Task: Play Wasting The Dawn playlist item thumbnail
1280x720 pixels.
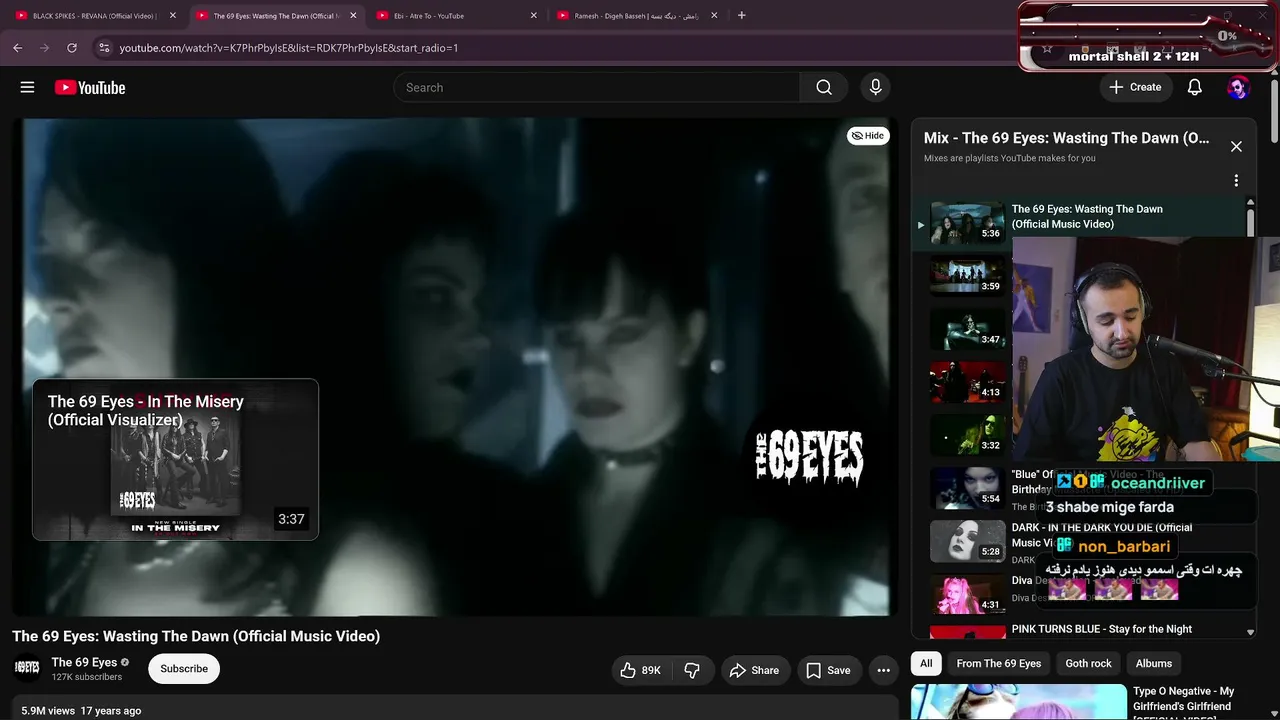Action: 967,223
